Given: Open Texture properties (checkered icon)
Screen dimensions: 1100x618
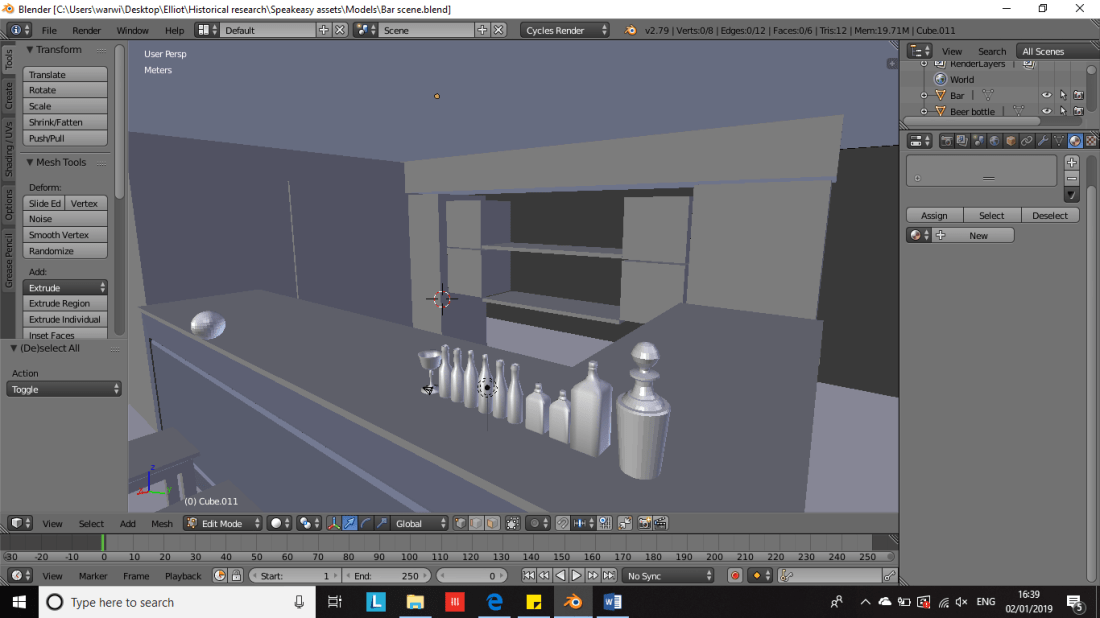Looking at the screenshot, I should pyautogui.click(x=1089, y=140).
